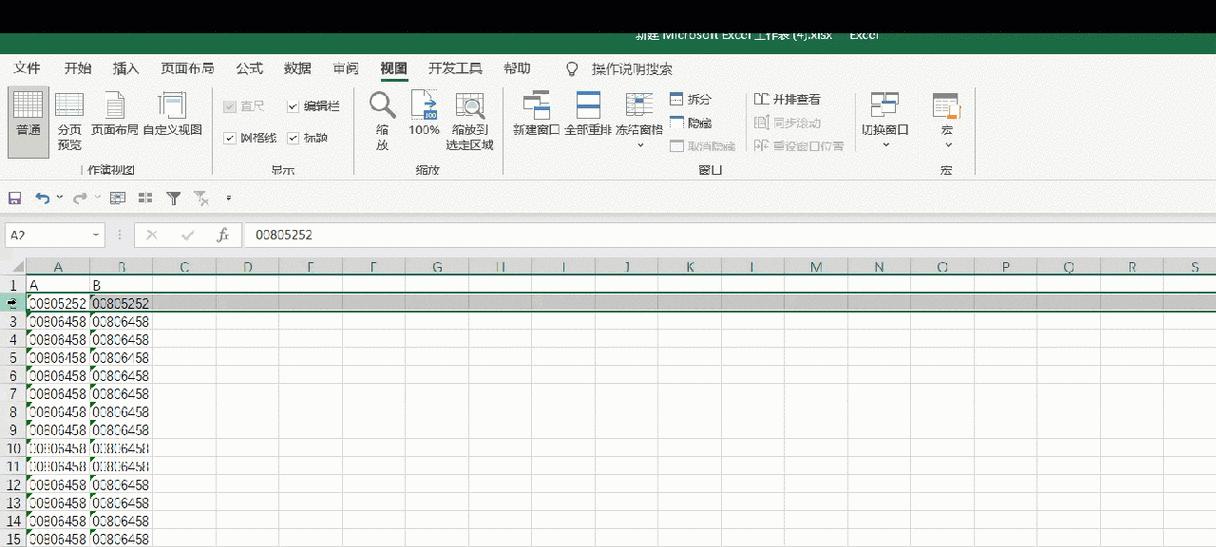This screenshot has height=547, width=1216.
Task: Open the undo history dropdown arrow
Action: point(59,198)
